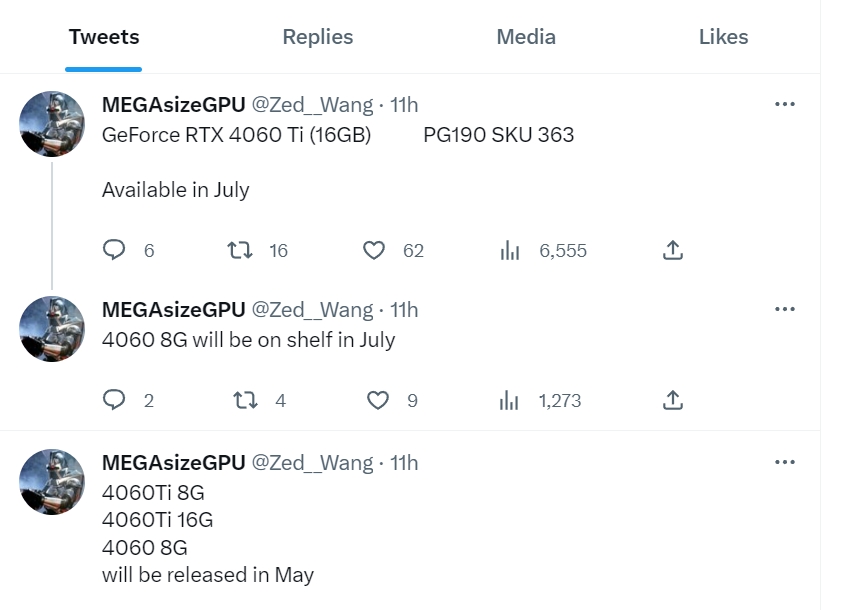View analytics for the 1,273 views tweet
The width and height of the screenshot is (847, 610).
(x=510, y=400)
